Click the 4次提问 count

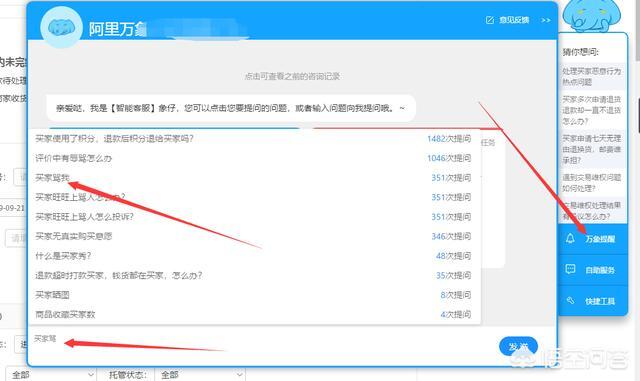[x=456, y=314]
